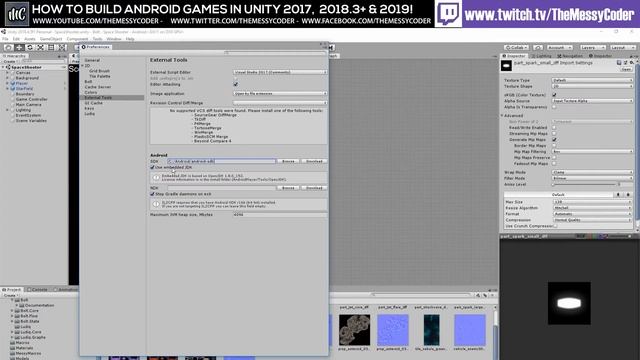The width and height of the screenshot is (640, 360).
Task: Toggle Stop Gradle daemons on exit checkbox
Action: 152,194
